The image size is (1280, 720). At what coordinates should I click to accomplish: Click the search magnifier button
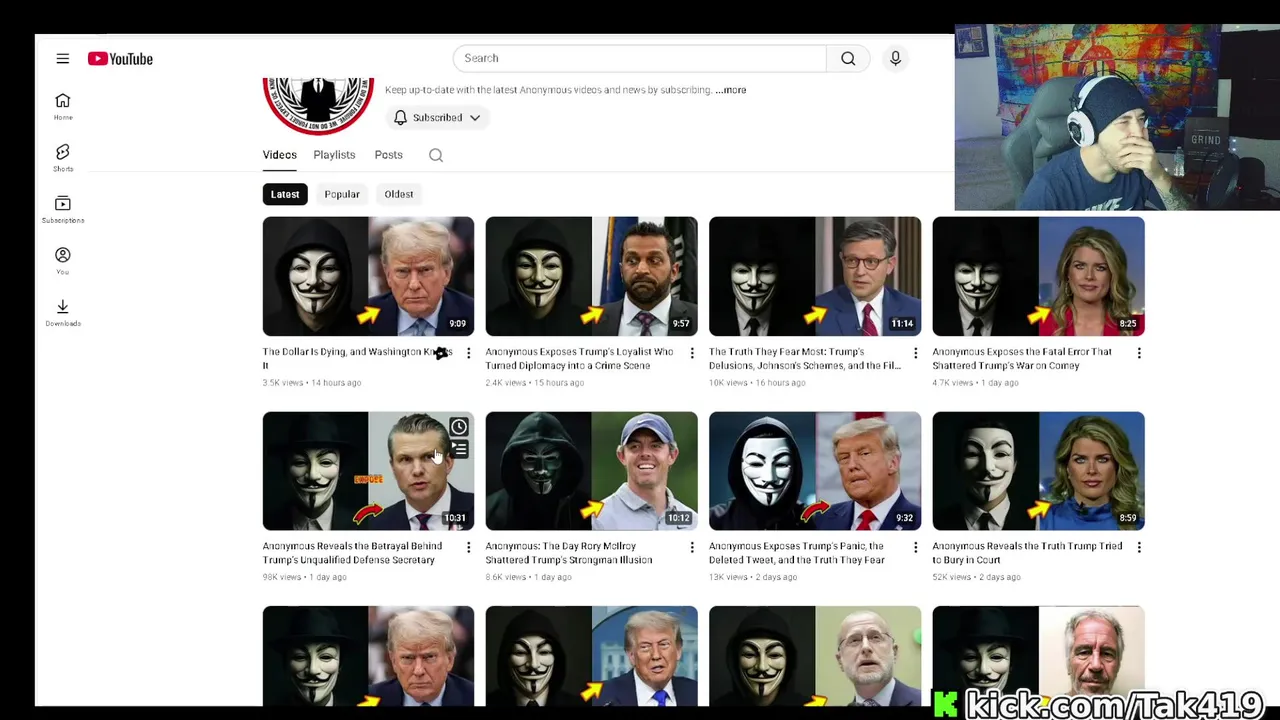848,58
